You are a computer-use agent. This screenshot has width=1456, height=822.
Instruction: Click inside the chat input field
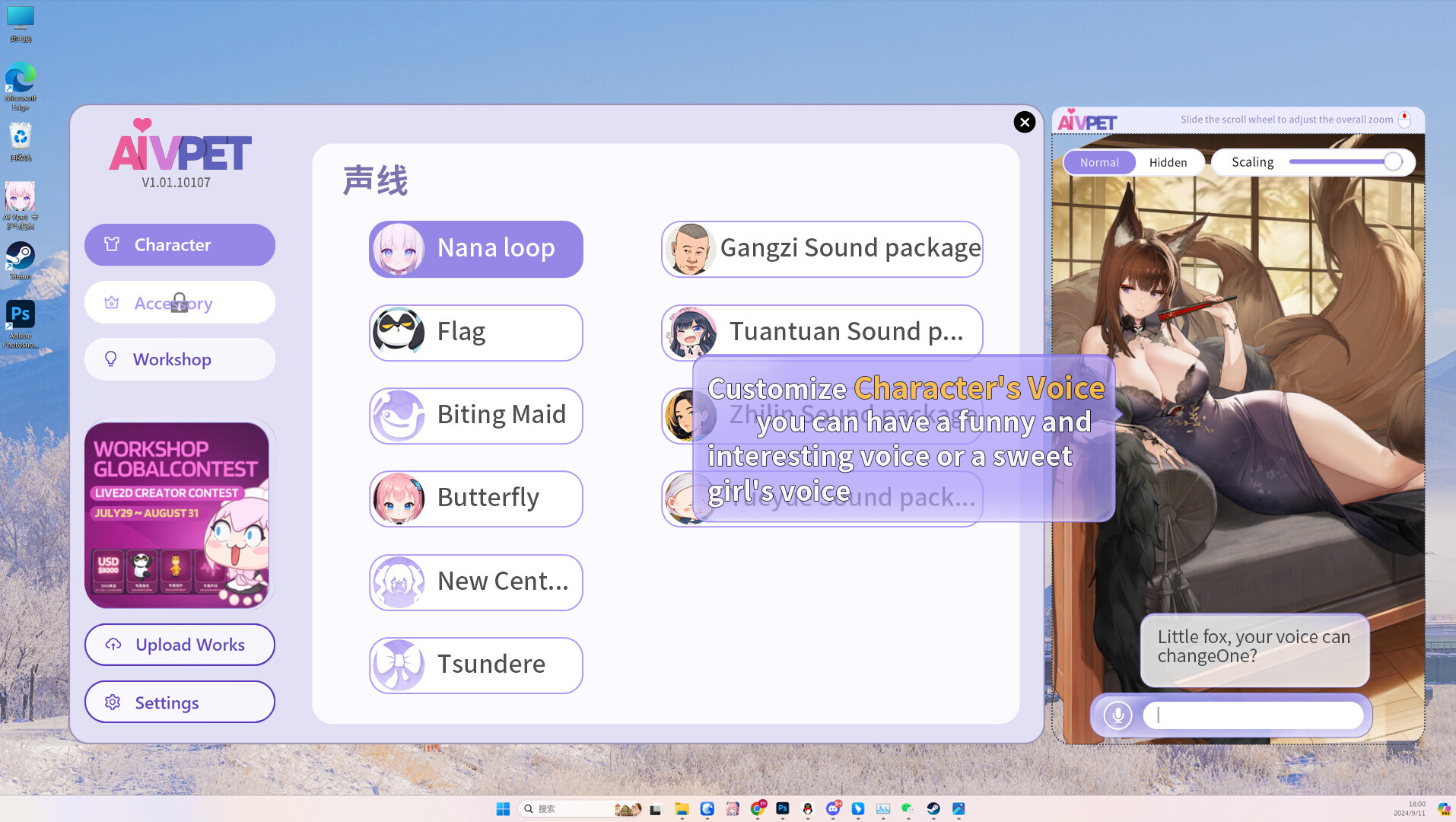[1254, 715]
